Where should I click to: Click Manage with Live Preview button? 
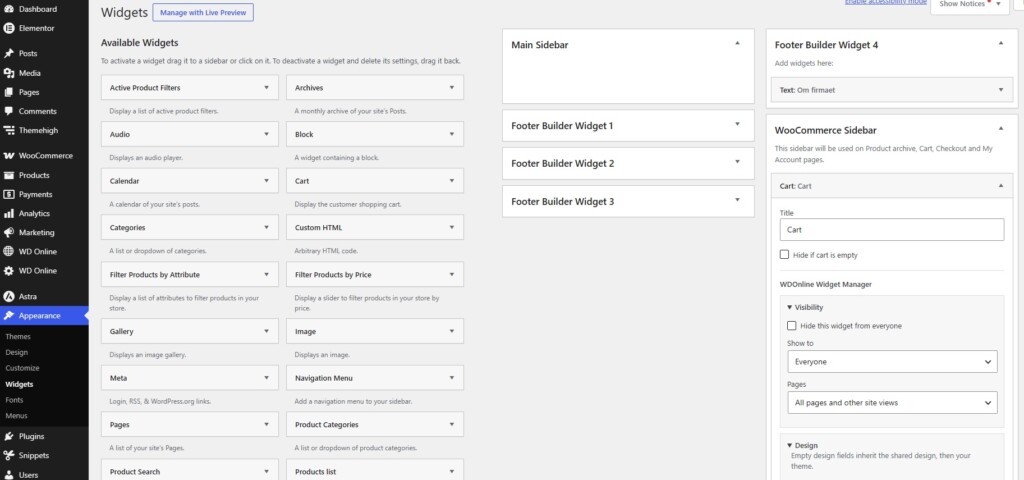(x=203, y=12)
